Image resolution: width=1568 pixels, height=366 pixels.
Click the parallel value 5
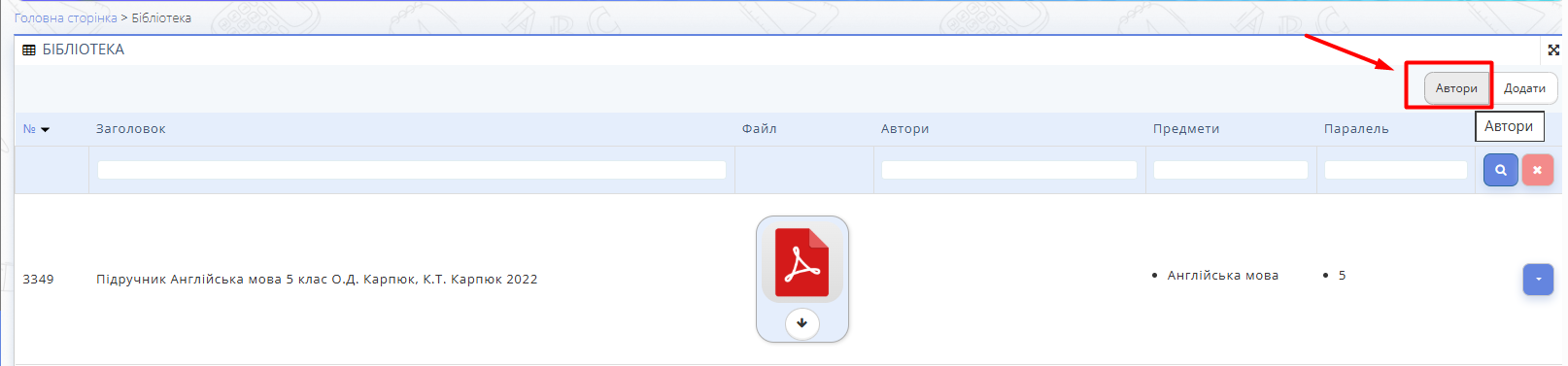click(x=1342, y=276)
